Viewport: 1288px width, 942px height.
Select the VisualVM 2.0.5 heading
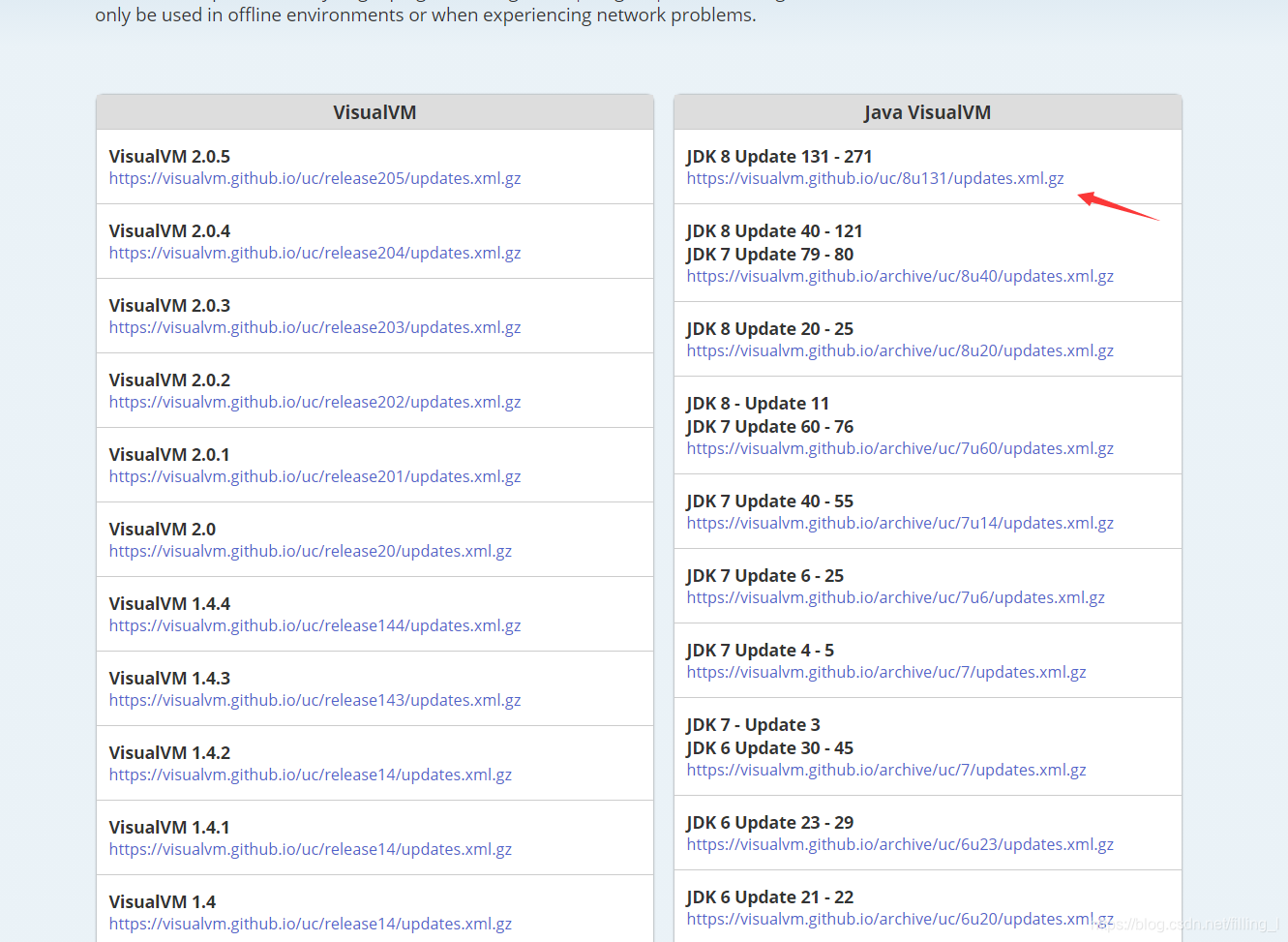[x=169, y=156]
